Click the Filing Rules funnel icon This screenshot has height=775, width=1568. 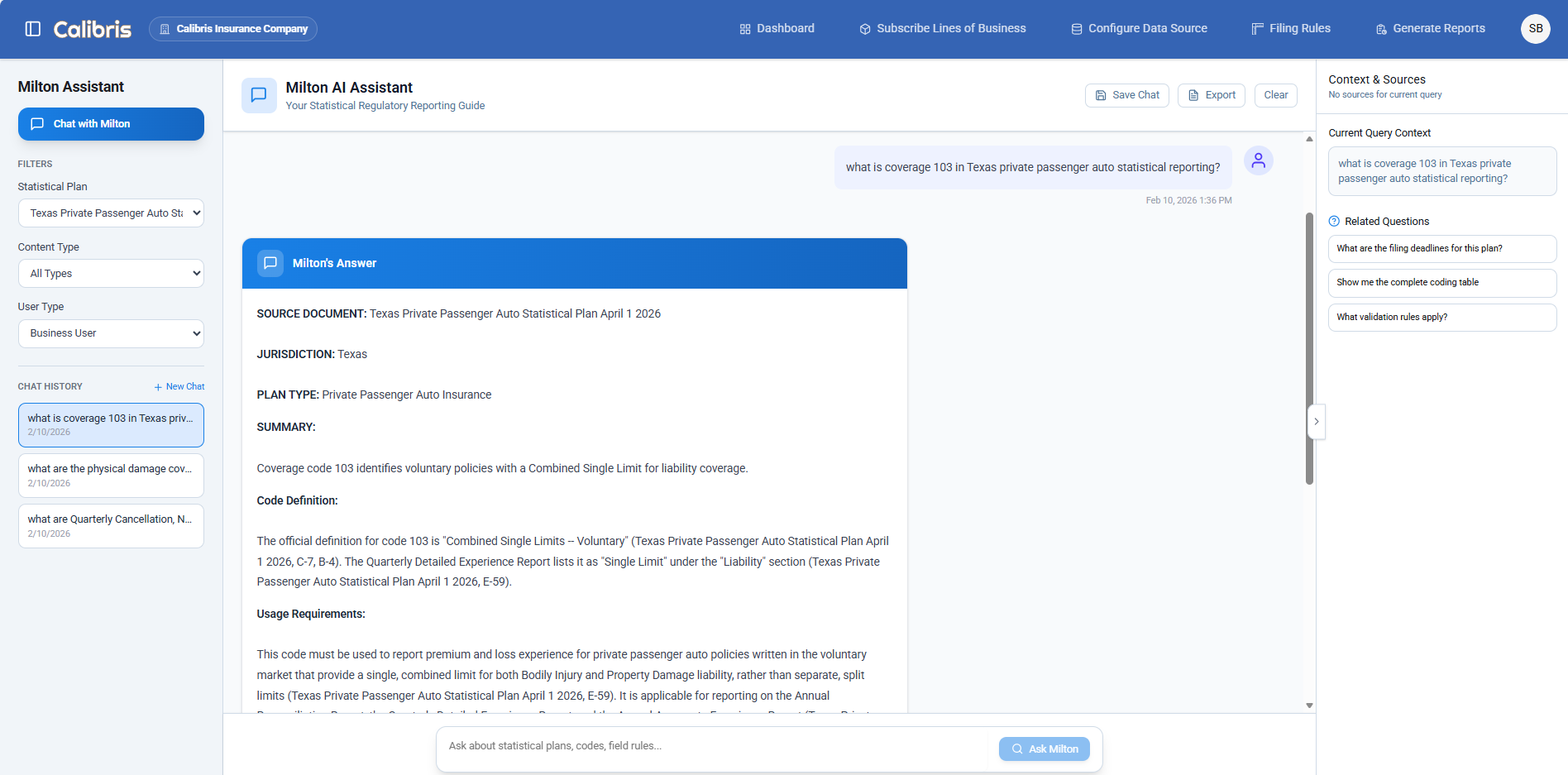point(1258,28)
